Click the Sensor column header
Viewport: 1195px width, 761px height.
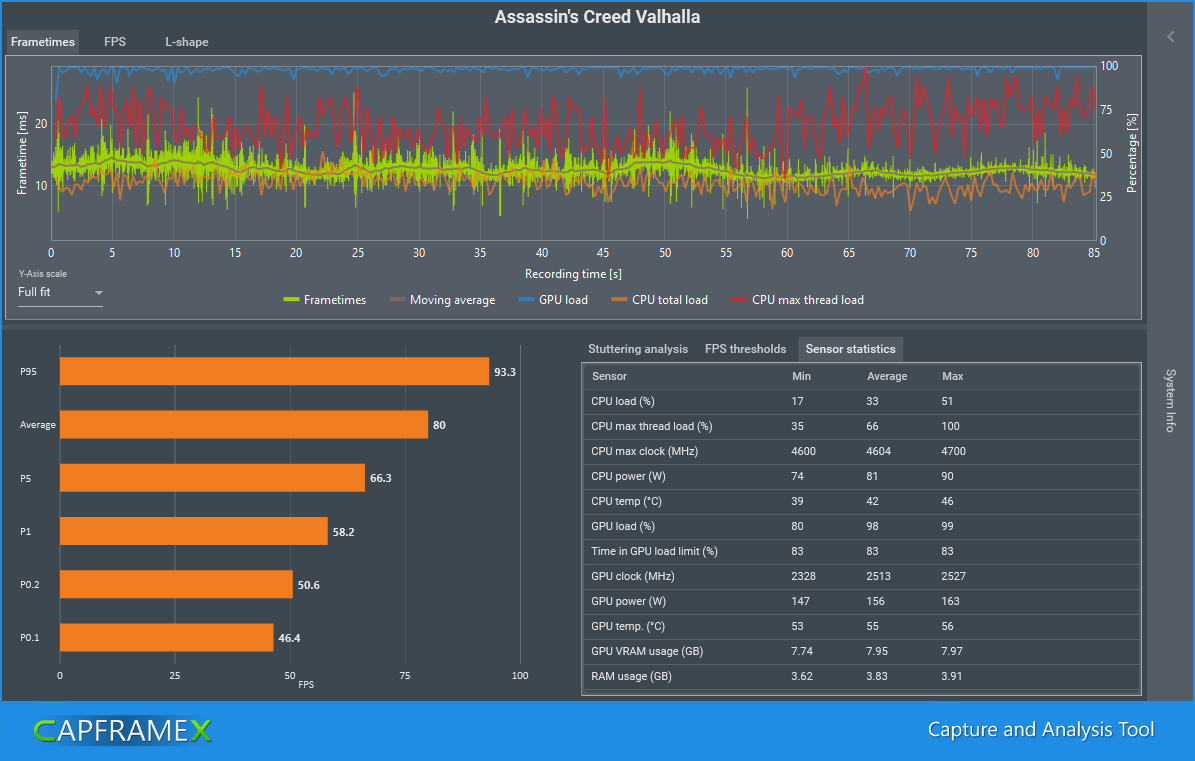tap(610, 377)
